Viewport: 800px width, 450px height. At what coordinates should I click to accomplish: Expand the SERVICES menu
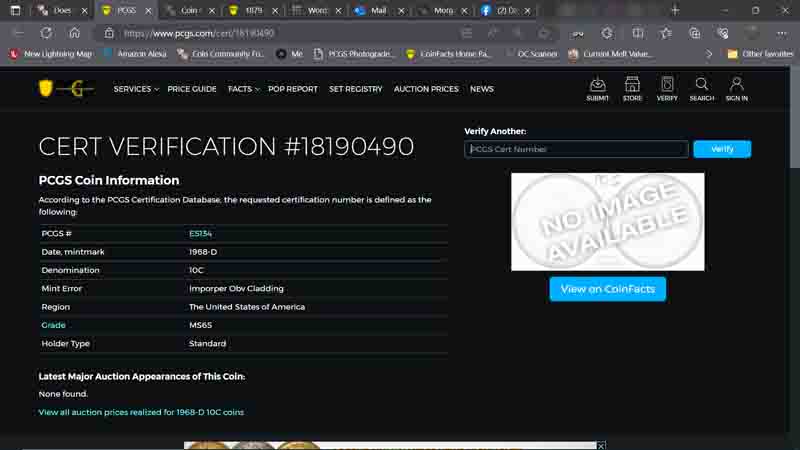[x=136, y=89]
